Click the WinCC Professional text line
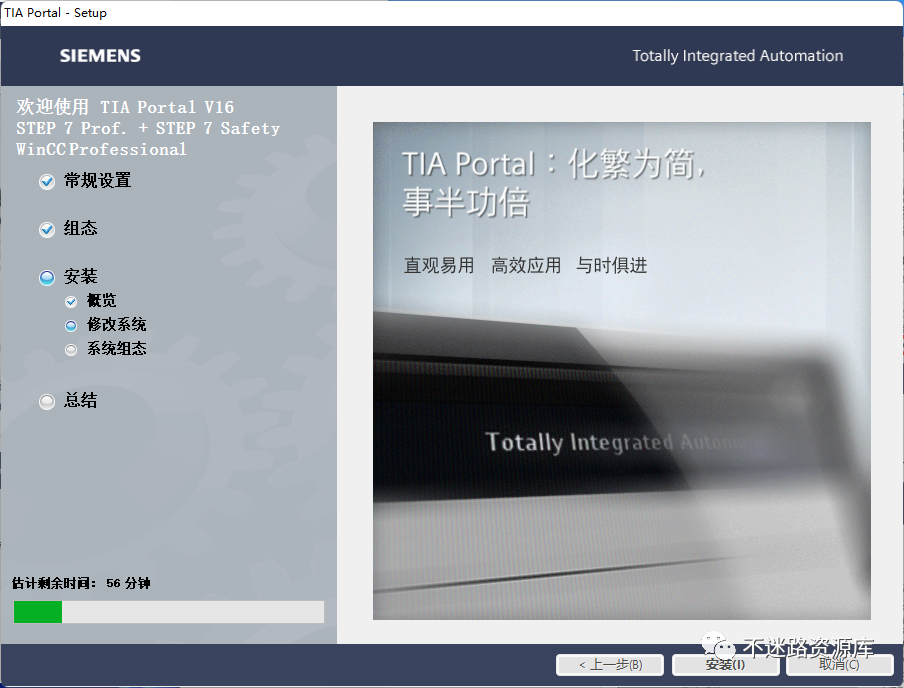This screenshot has height=688, width=904. (x=101, y=150)
